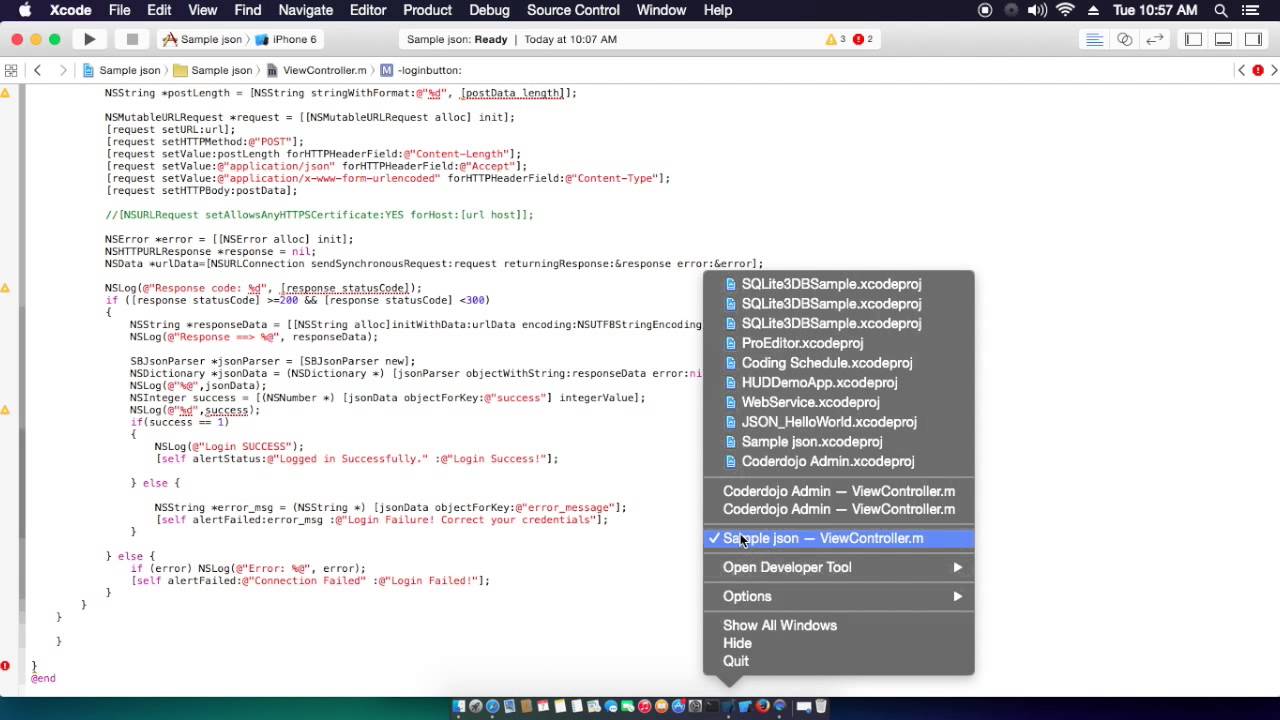
Task: Open Trash in the Dock
Action: (821, 707)
